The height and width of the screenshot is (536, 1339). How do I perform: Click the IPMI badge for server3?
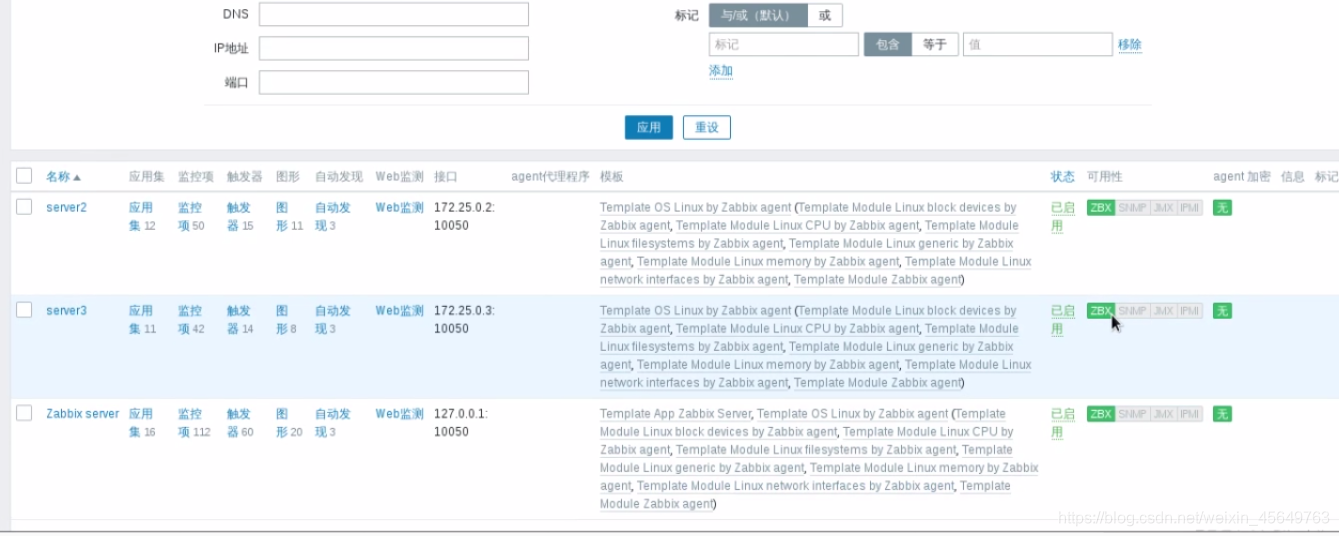[x=1189, y=310]
